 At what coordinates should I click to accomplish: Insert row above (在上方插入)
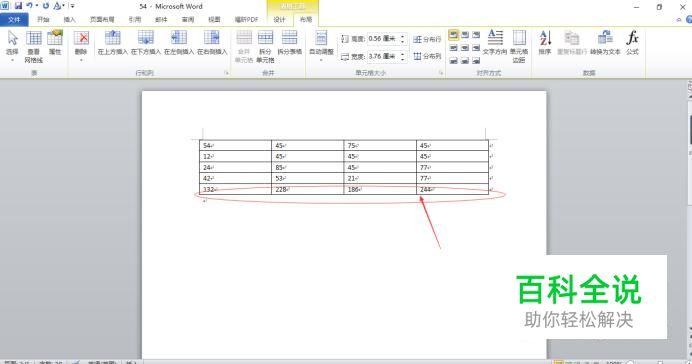(113, 43)
